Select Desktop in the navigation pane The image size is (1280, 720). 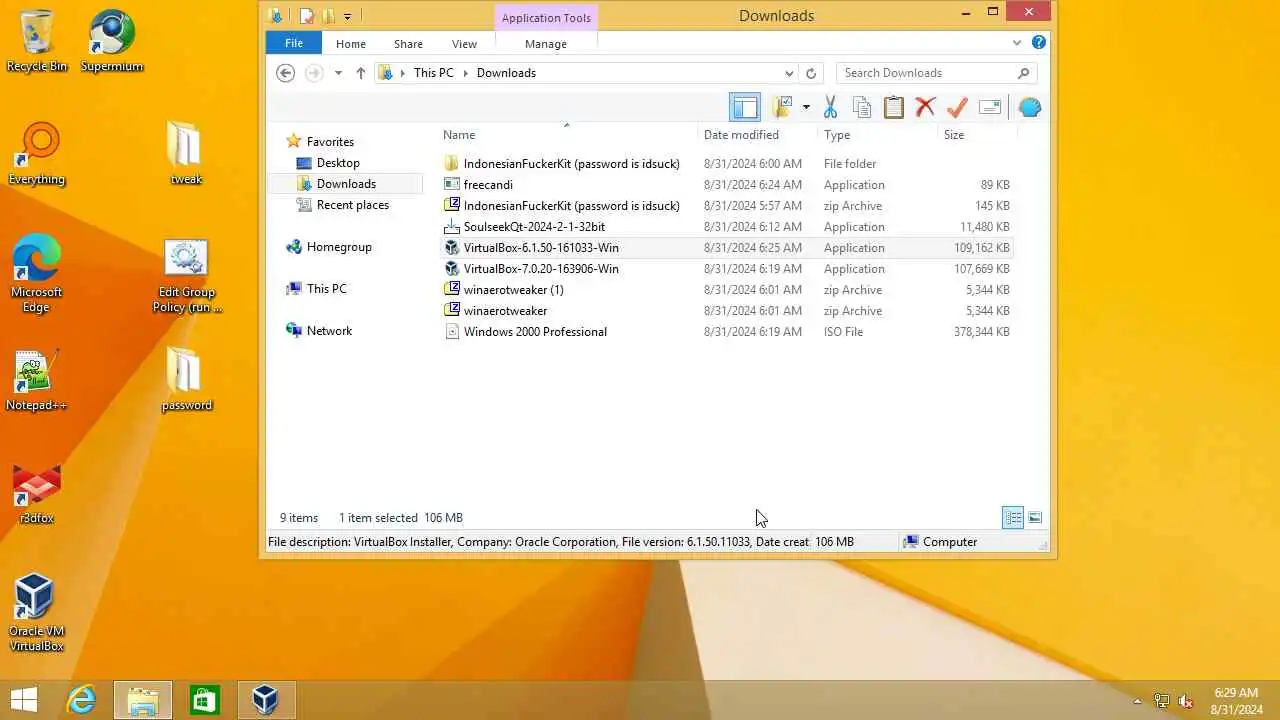point(338,163)
